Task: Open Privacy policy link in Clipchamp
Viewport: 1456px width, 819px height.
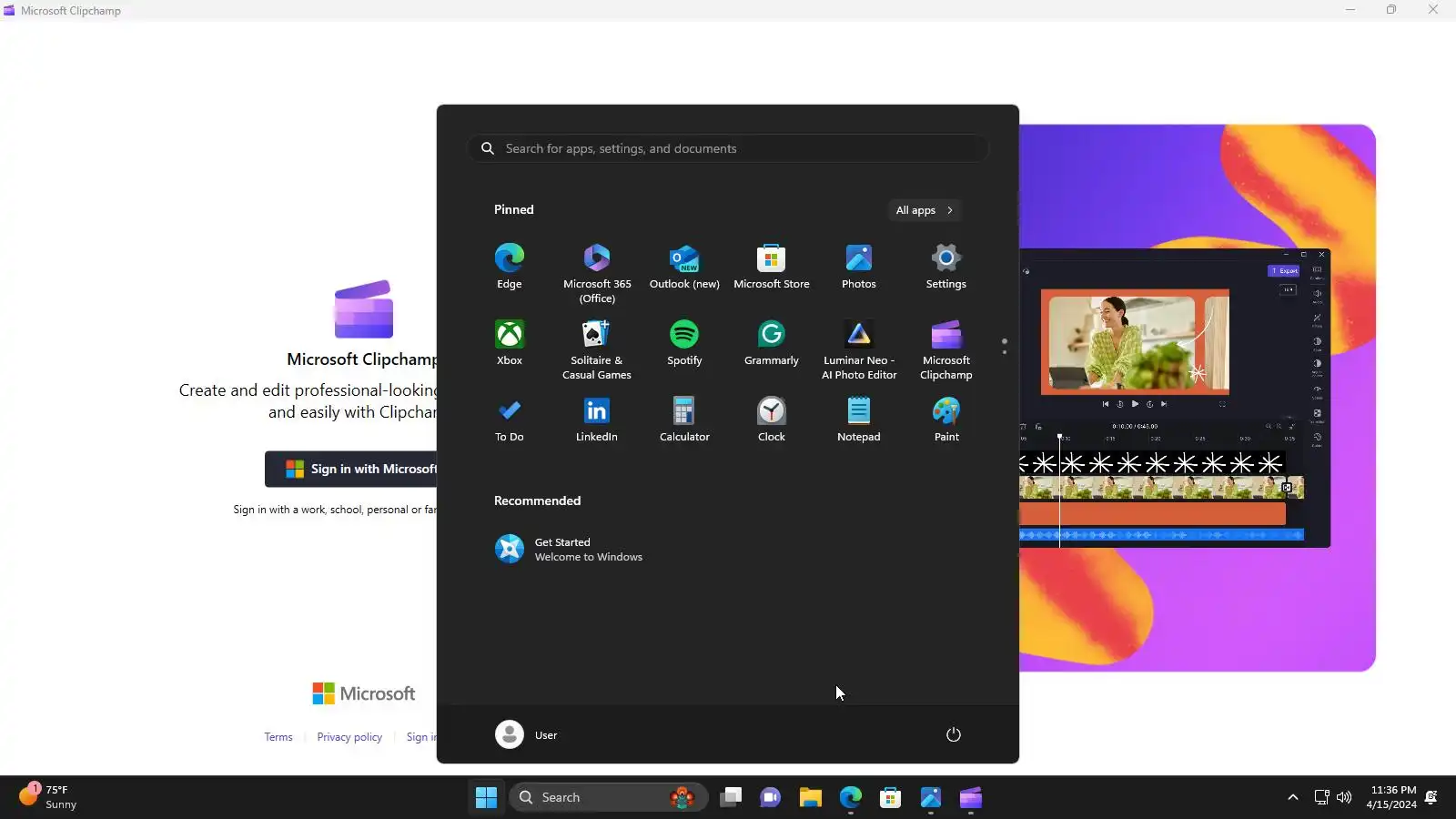Action: [349, 737]
